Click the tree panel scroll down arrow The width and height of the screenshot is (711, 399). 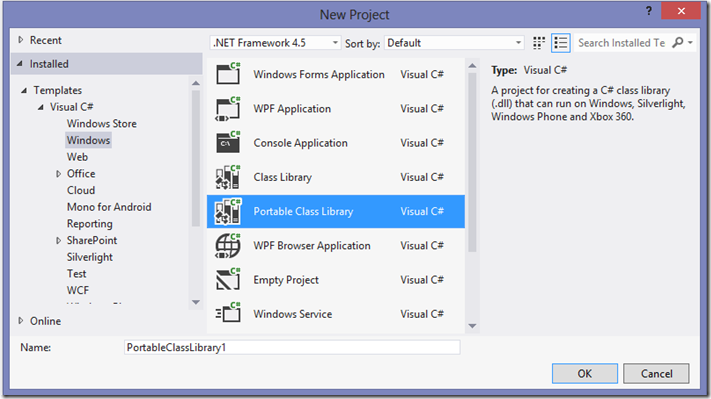tap(195, 302)
